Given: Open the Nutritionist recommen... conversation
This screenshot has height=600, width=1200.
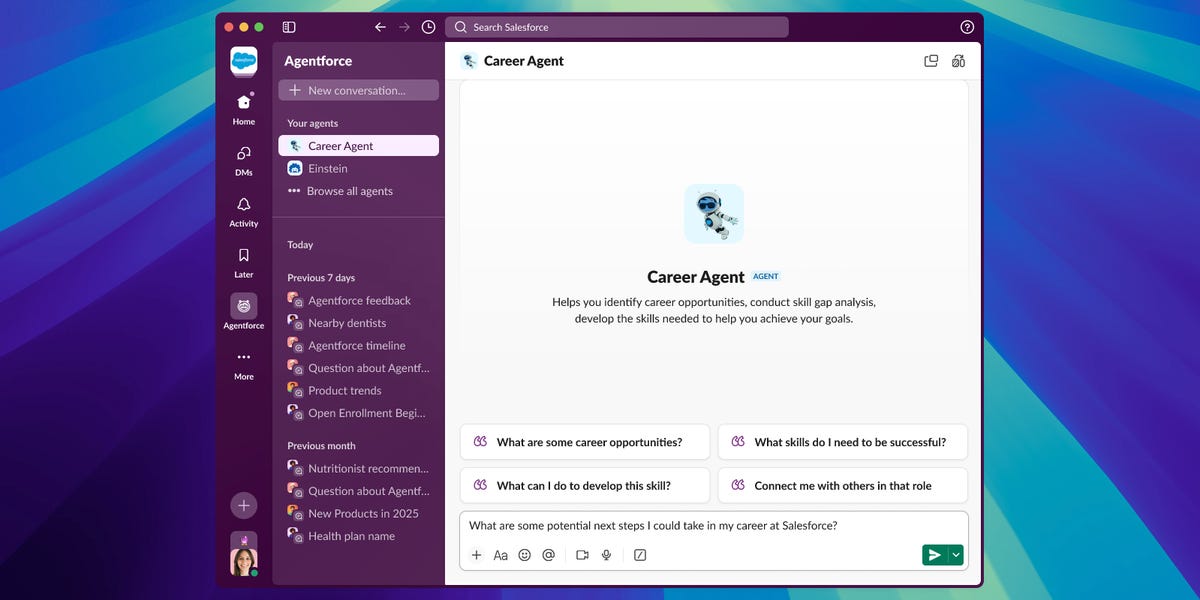Looking at the screenshot, I should tap(358, 468).
